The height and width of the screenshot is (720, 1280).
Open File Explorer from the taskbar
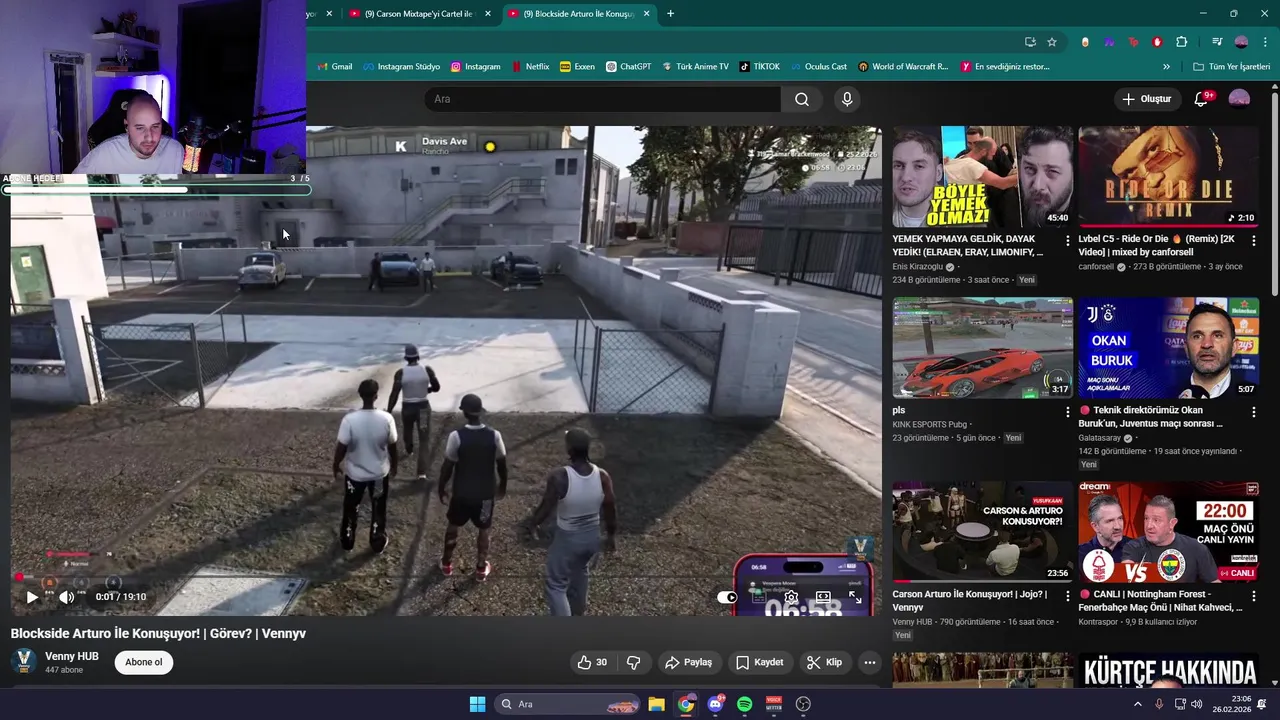tap(656, 704)
